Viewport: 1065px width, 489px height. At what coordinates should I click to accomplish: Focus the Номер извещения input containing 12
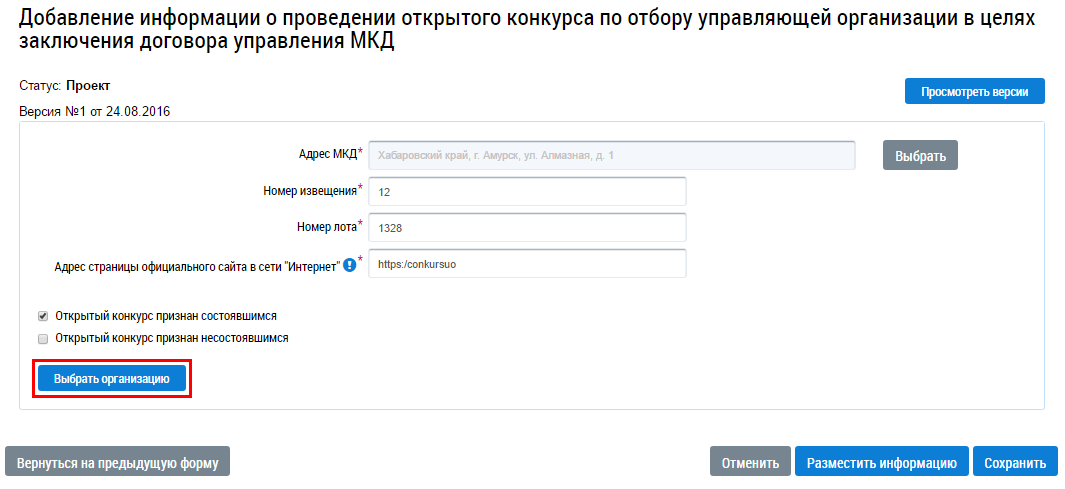click(x=527, y=192)
